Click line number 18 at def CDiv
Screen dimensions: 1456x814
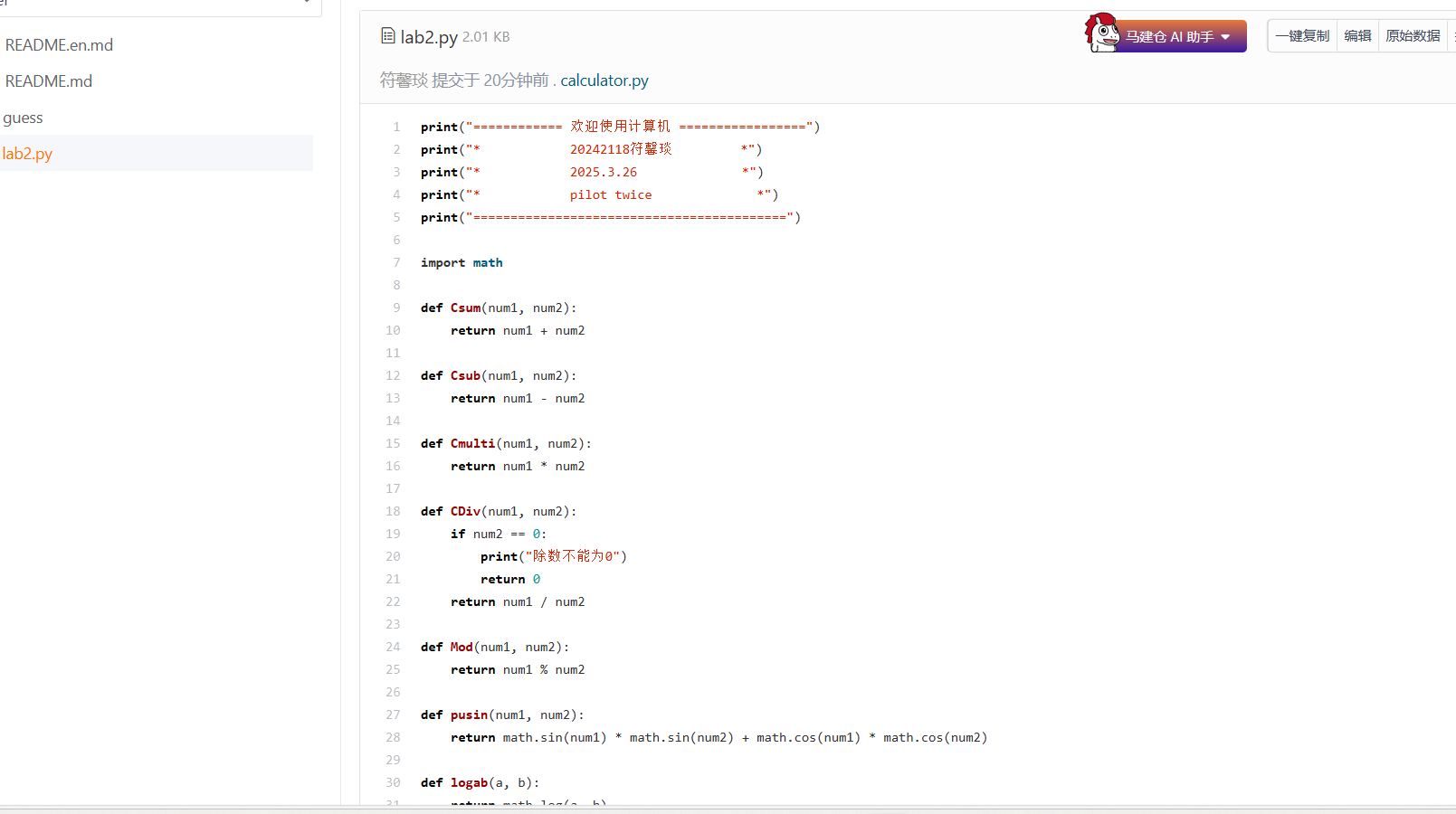click(393, 511)
